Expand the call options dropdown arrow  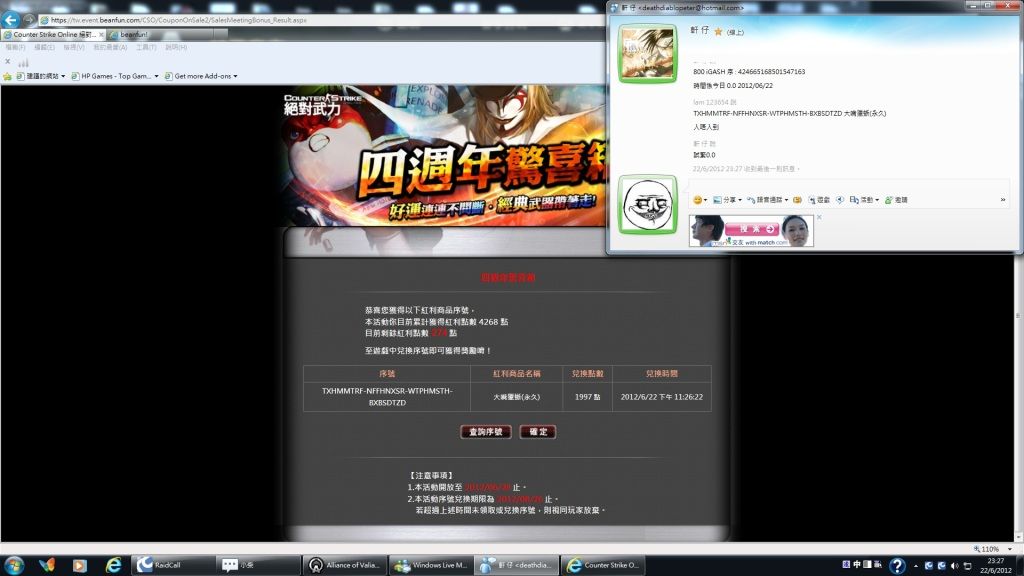[786, 200]
